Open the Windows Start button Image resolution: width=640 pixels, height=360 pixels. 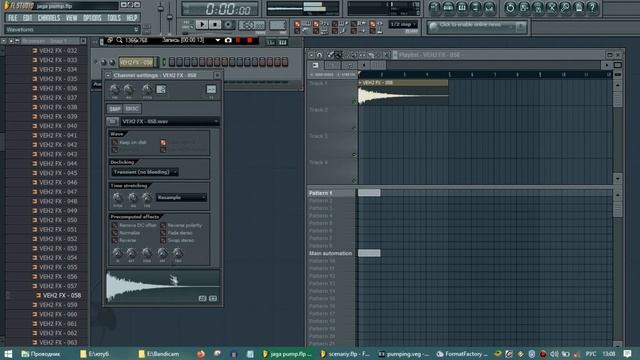point(8,354)
